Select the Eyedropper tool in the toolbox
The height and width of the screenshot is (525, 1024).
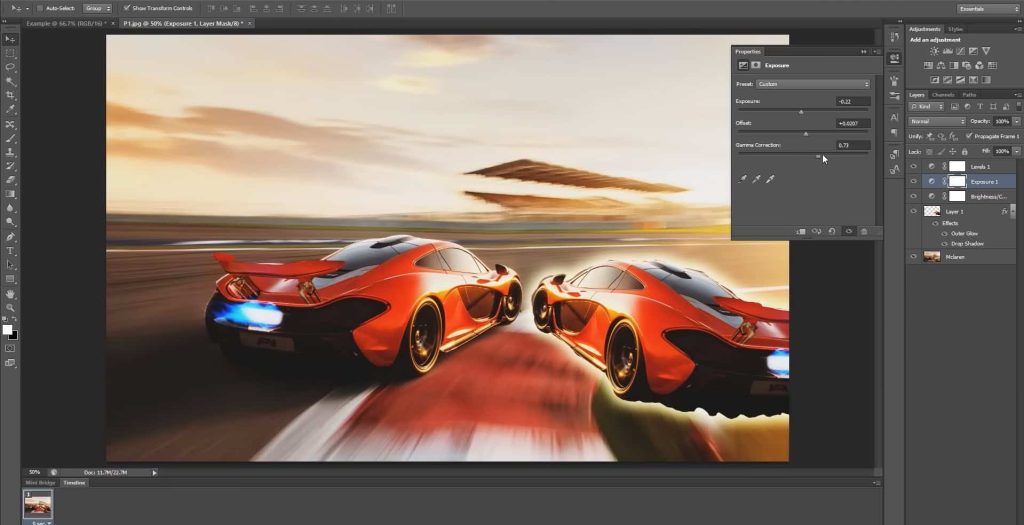(10, 109)
